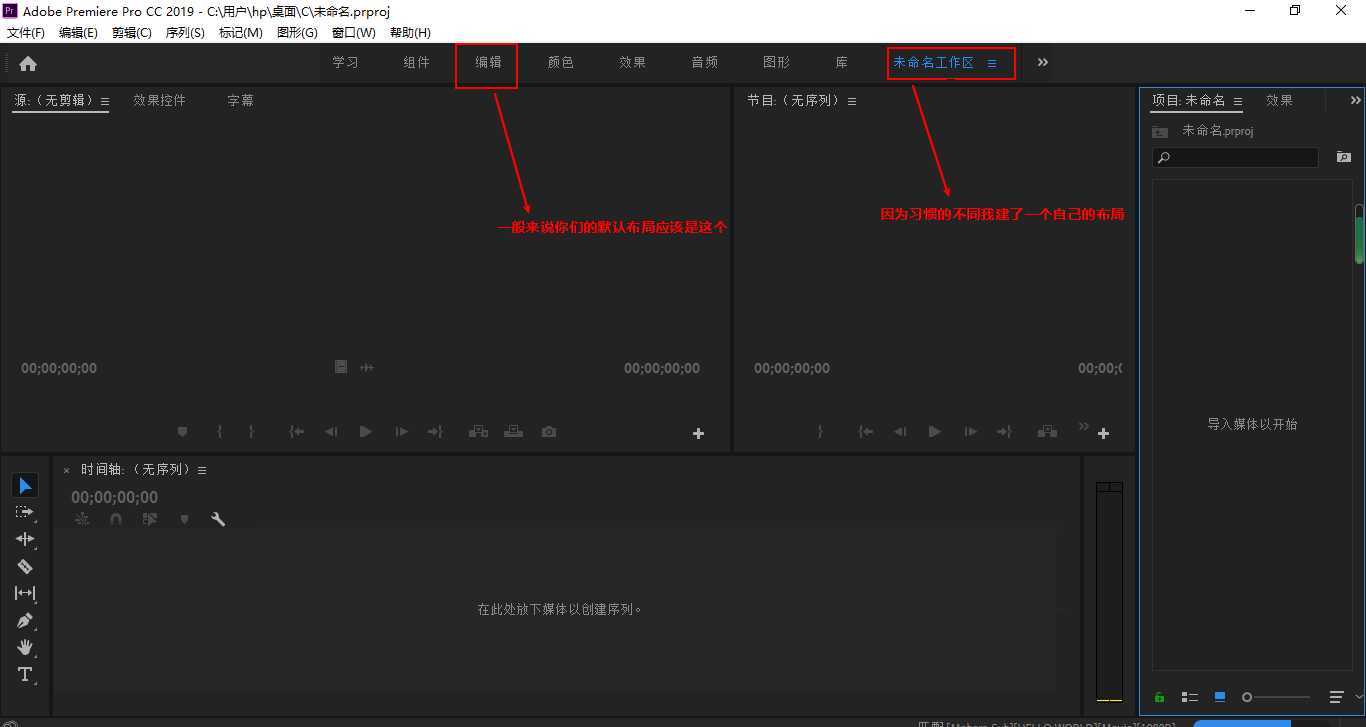The width and height of the screenshot is (1366, 727).
Task: Select the Hand tool
Action: click(x=25, y=647)
